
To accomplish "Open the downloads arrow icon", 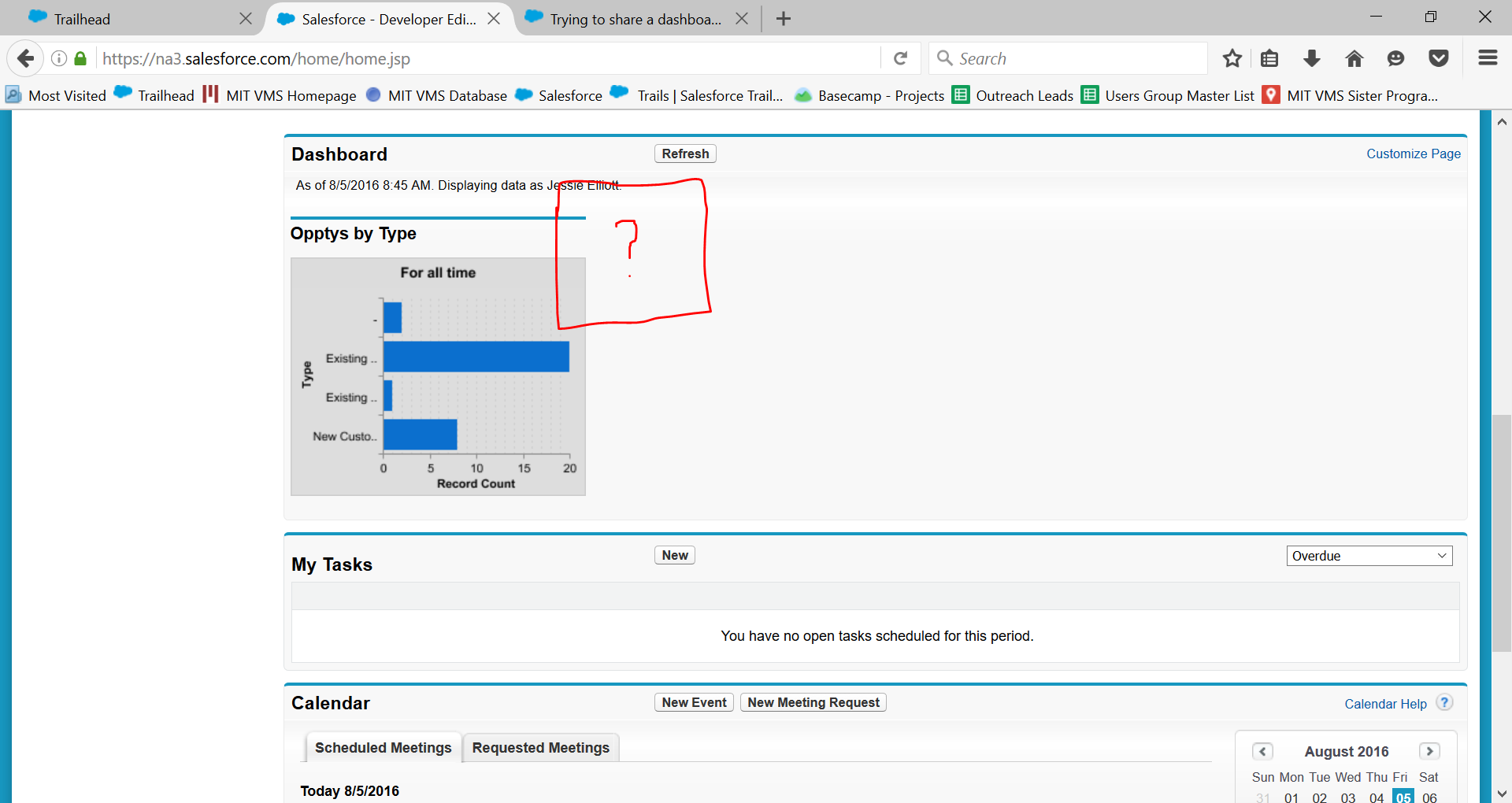I will [x=1312, y=58].
